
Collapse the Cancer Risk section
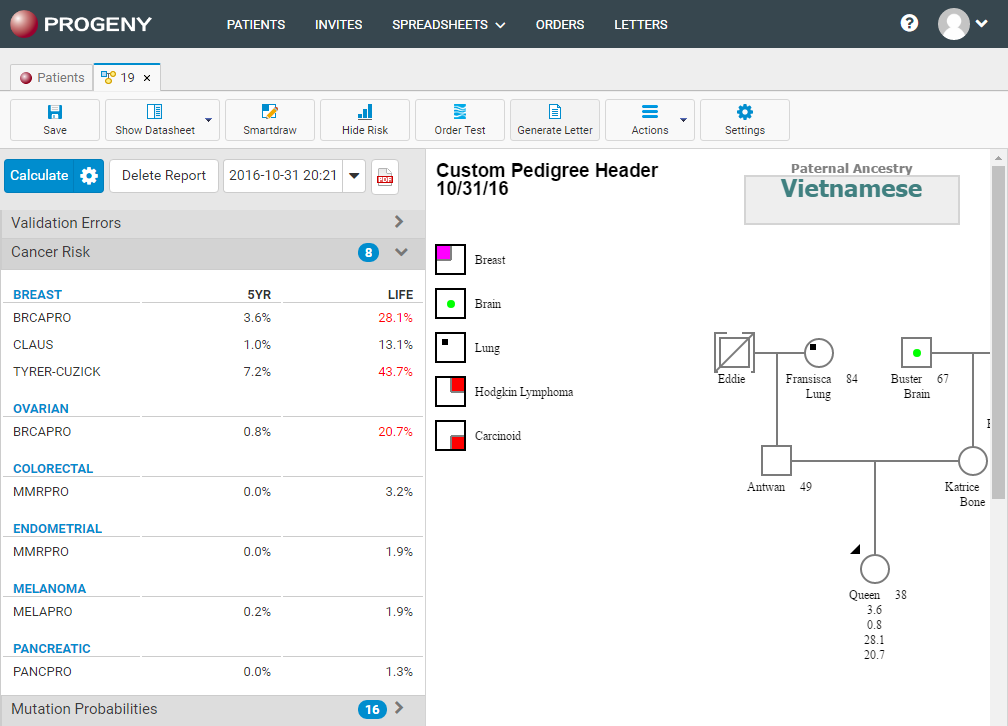[401, 252]
